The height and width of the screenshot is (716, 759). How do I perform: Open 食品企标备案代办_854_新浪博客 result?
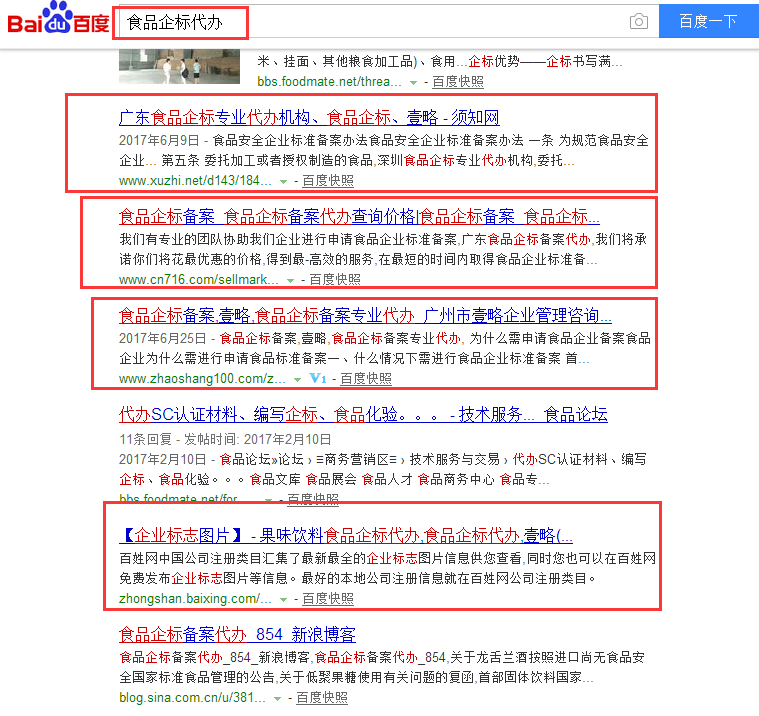pos(237,634)
